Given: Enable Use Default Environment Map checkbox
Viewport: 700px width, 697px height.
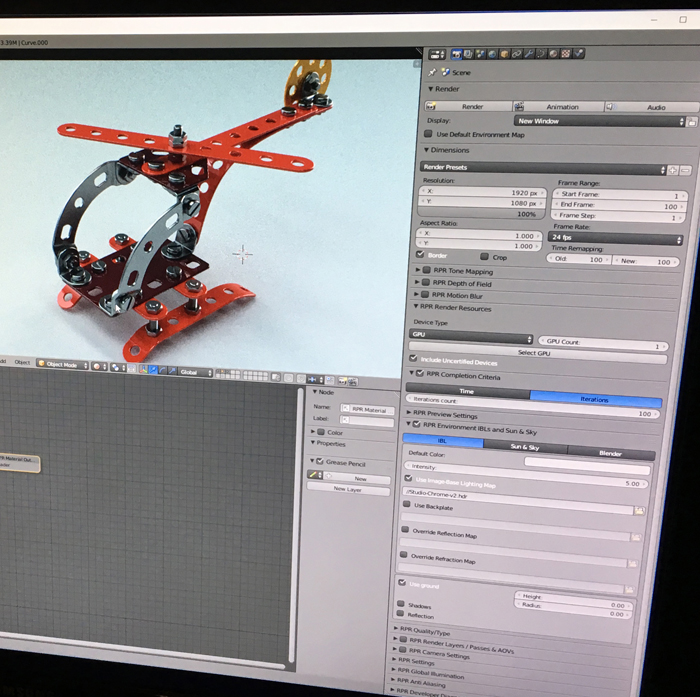Looking at the screenshot, I should [x=429, y=134].
